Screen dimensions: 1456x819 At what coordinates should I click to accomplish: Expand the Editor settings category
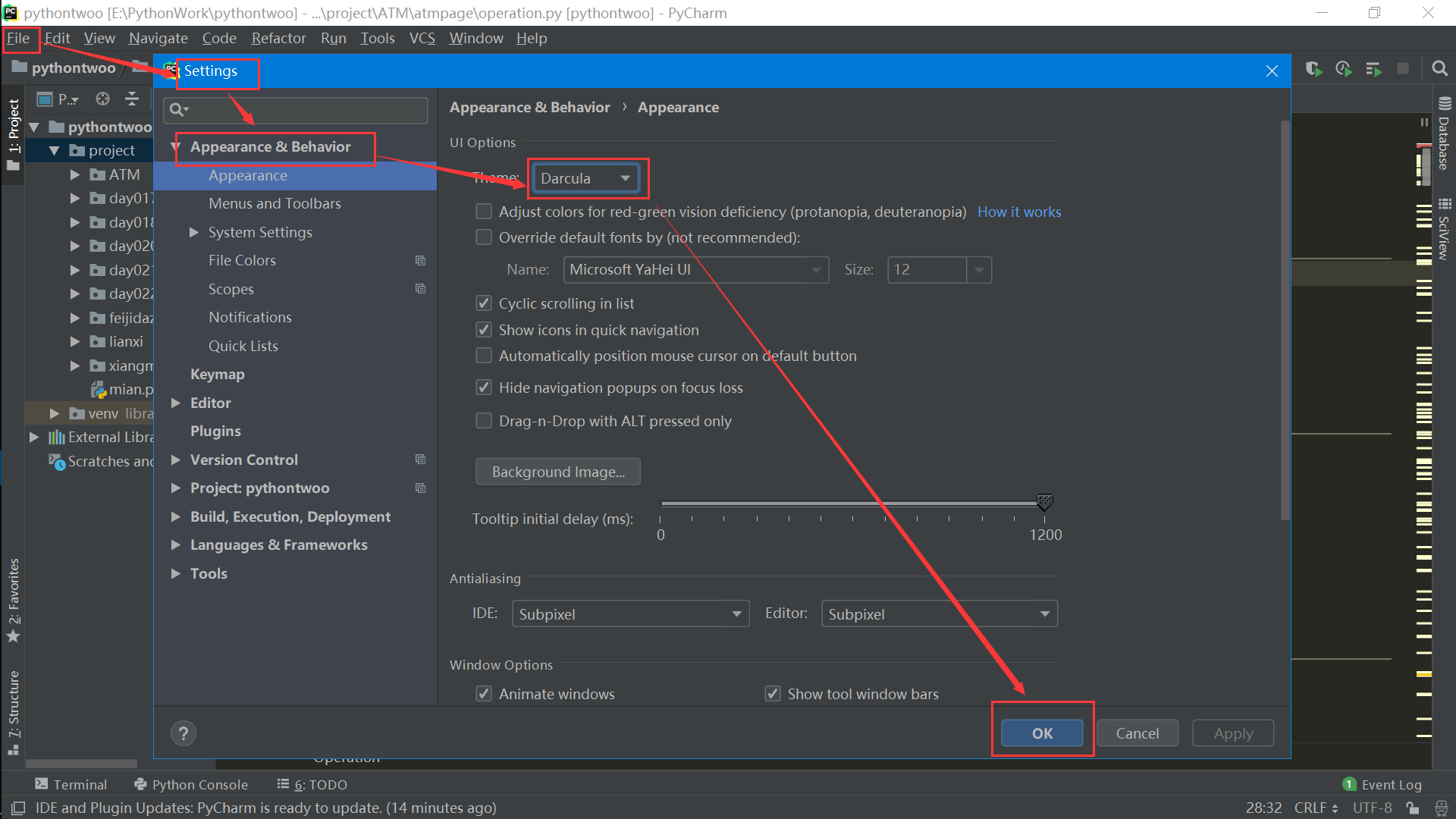176,403
